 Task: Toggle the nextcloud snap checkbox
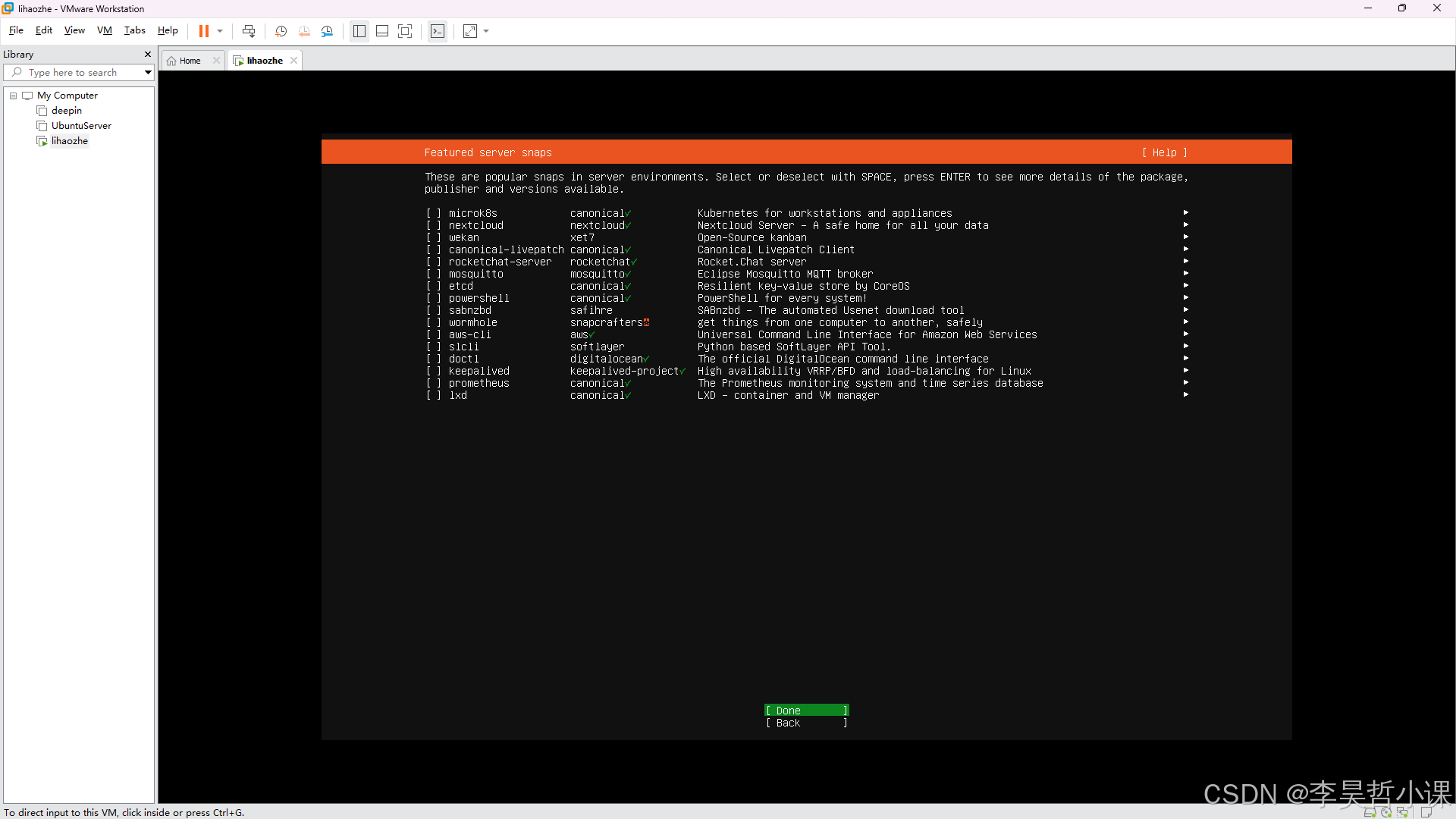pyautogui.click(x=433, y=225)
